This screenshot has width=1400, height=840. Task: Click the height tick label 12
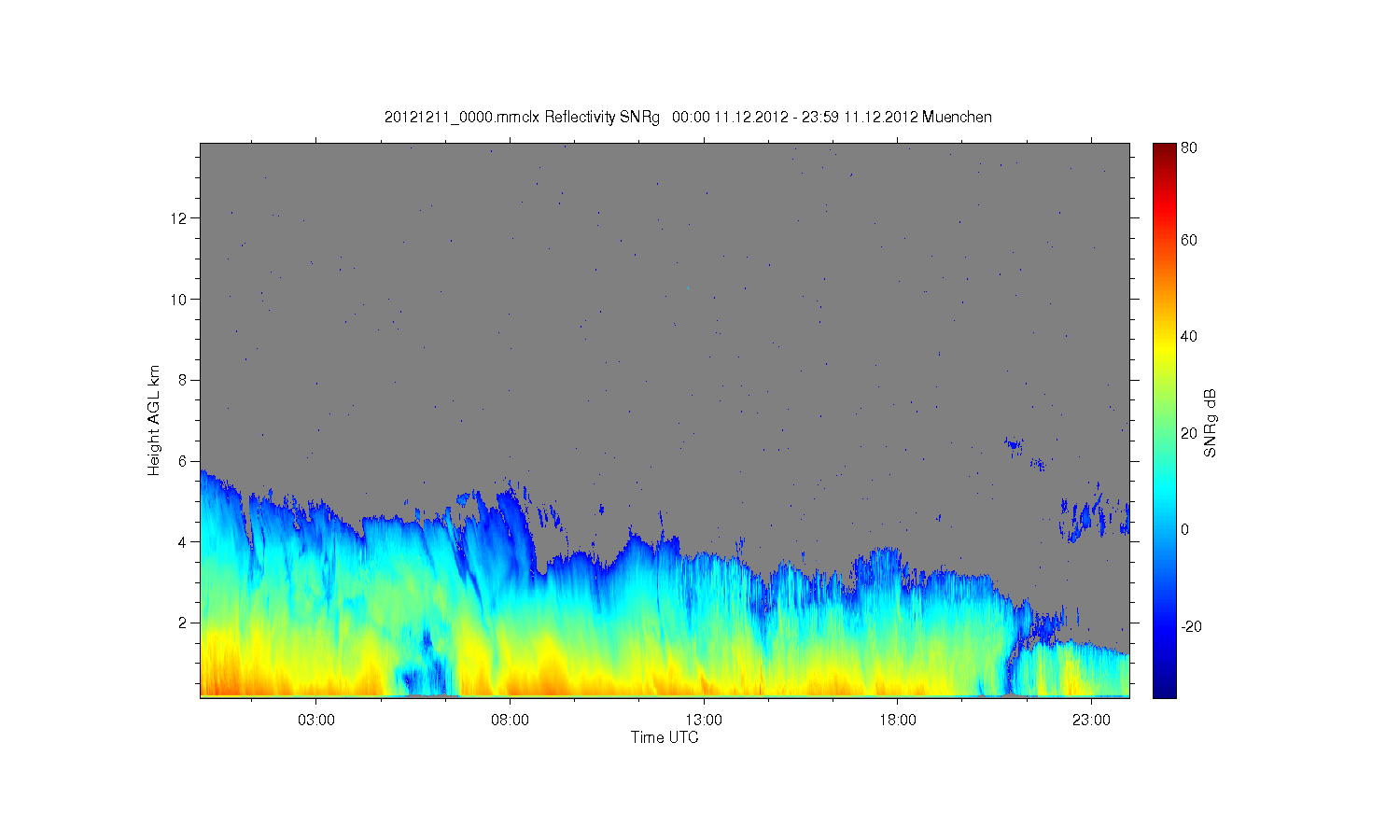coord(181,218)
